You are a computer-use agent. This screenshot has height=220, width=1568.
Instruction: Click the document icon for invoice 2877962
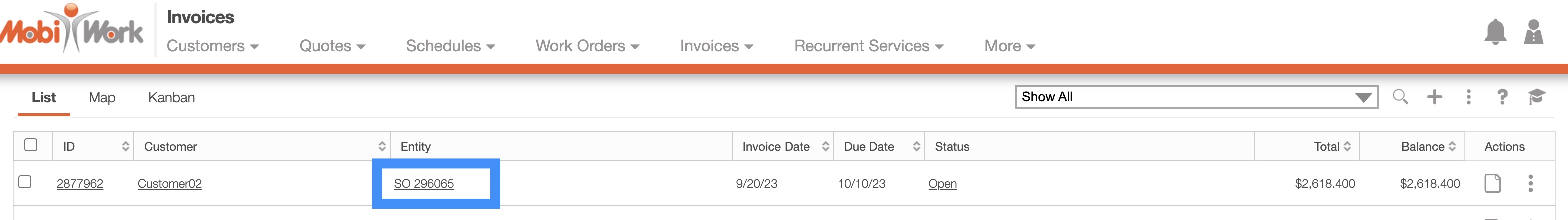pyautogui.click(x=1492, y=183)
